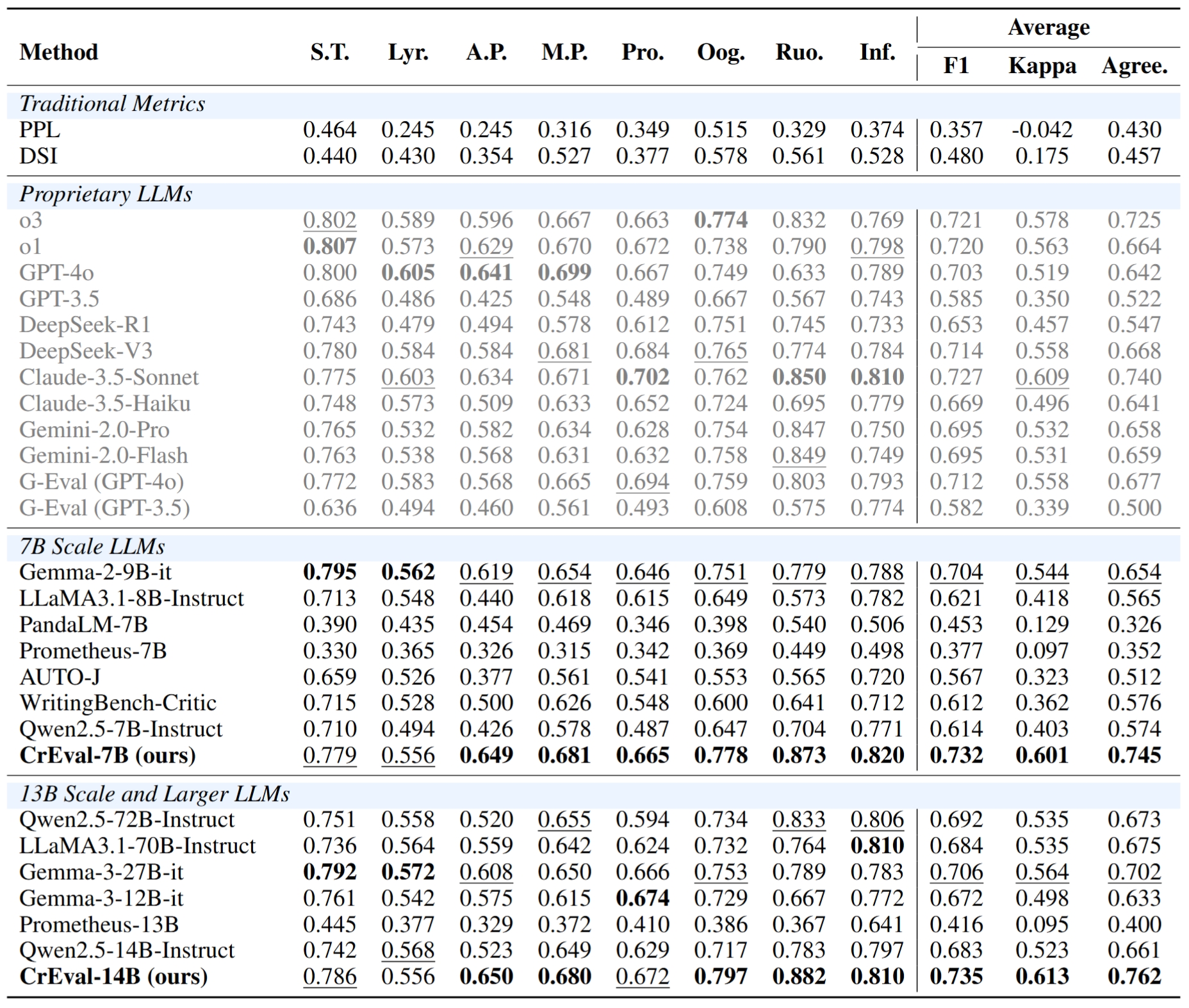This screenshot has width=1189, height=1008.
Task: Click the 13B Scale and Larger LLMs label
Action: point(154,794)
